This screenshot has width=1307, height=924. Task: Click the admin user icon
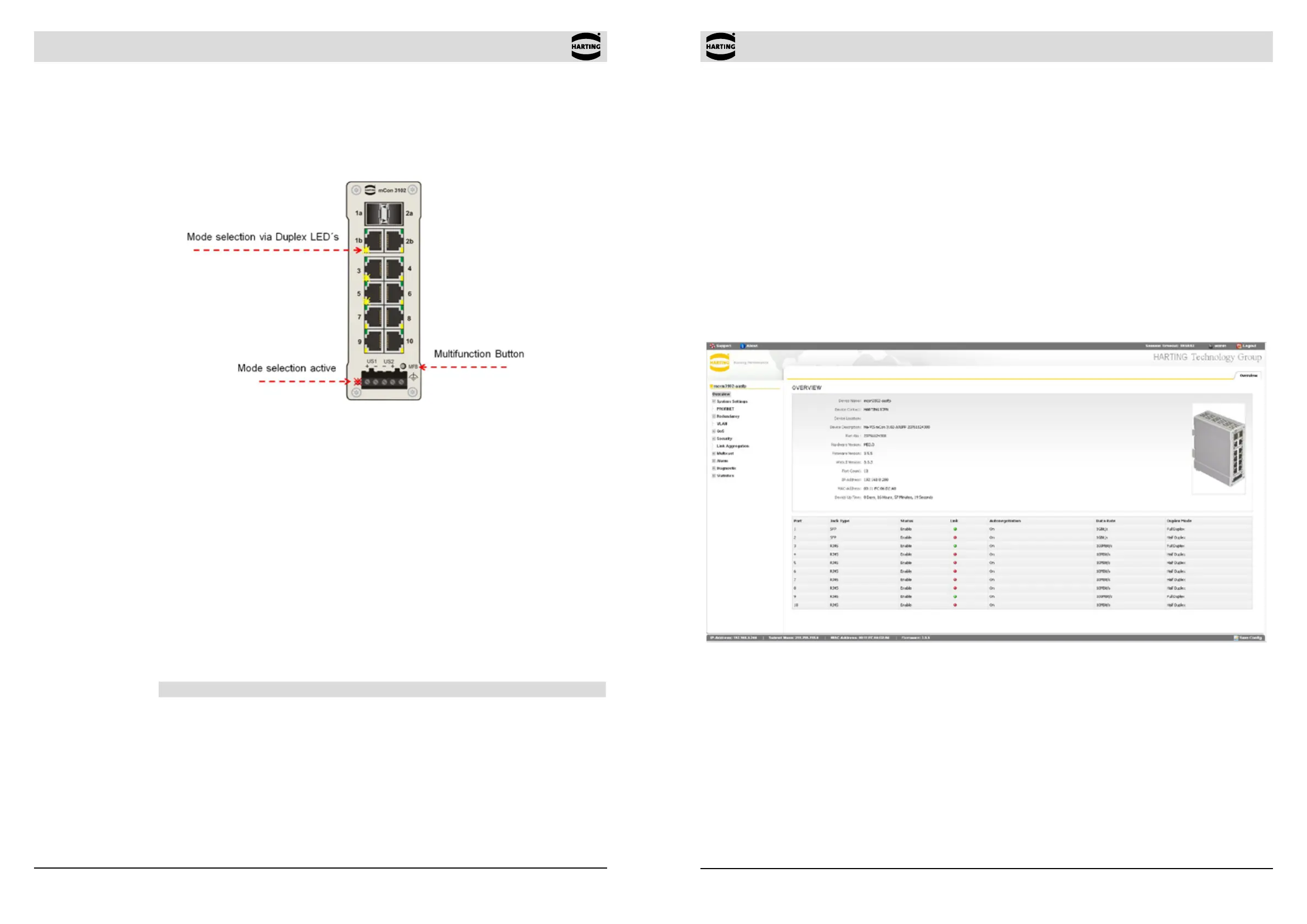pos(1210,346)
